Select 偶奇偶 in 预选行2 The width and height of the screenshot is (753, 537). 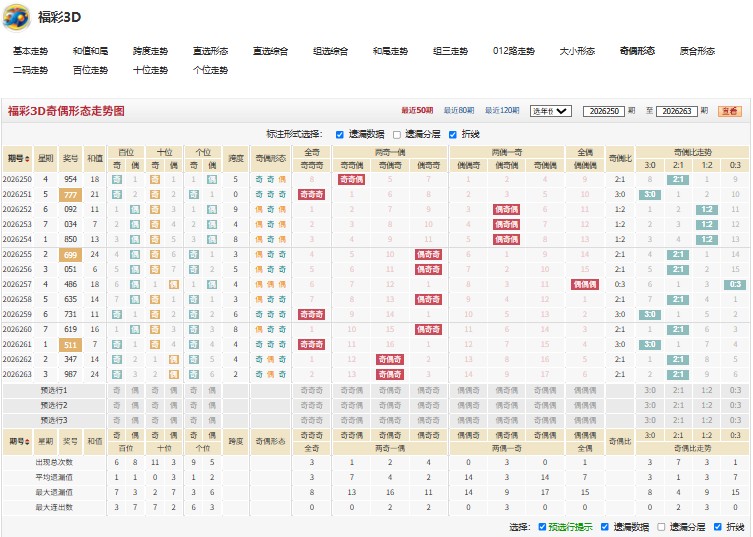[507, 405]
